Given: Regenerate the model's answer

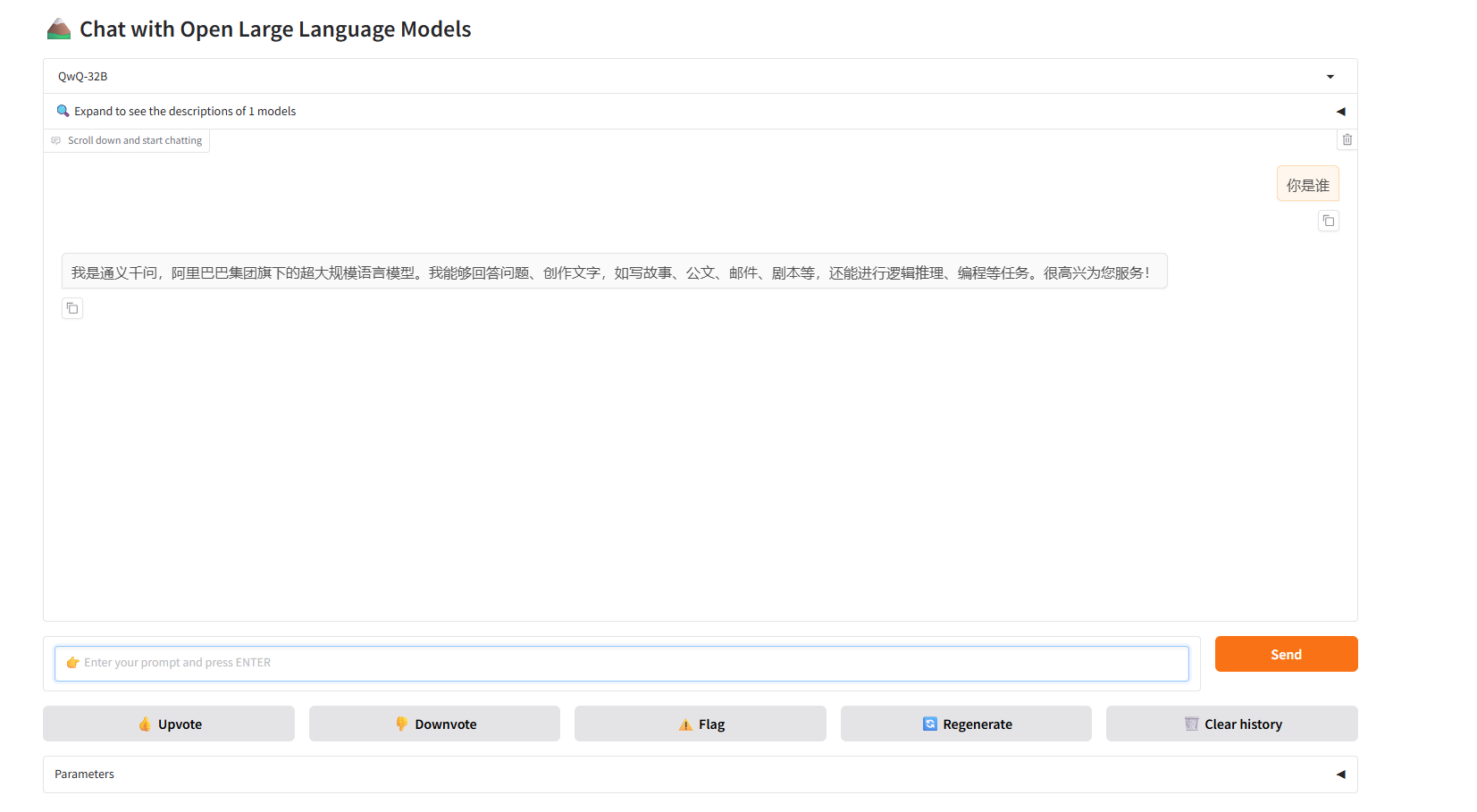Looking at the screenshot, I should click(x=965, y=724).
